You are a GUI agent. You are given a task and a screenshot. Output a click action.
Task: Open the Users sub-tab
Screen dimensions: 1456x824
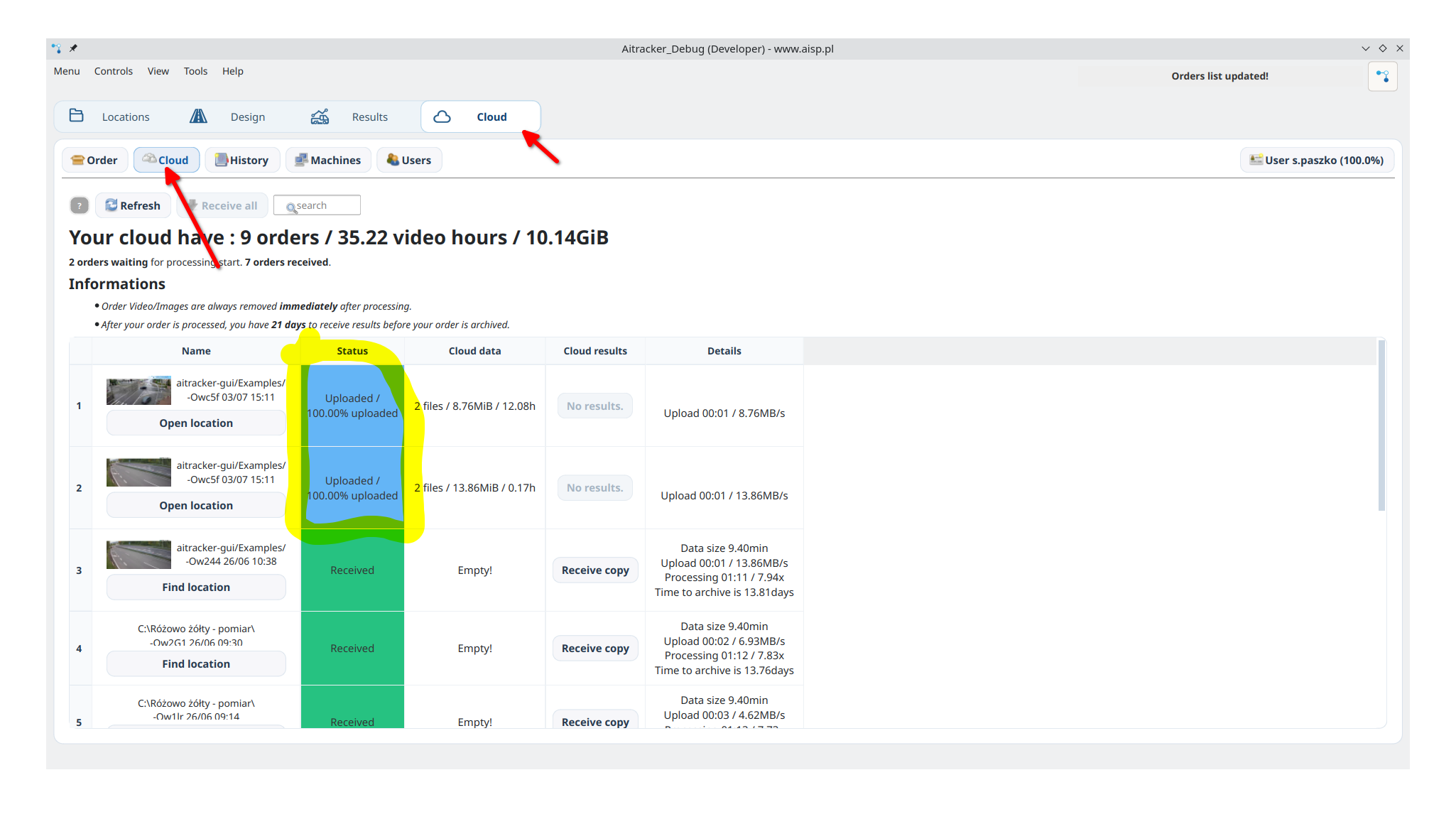409,160
